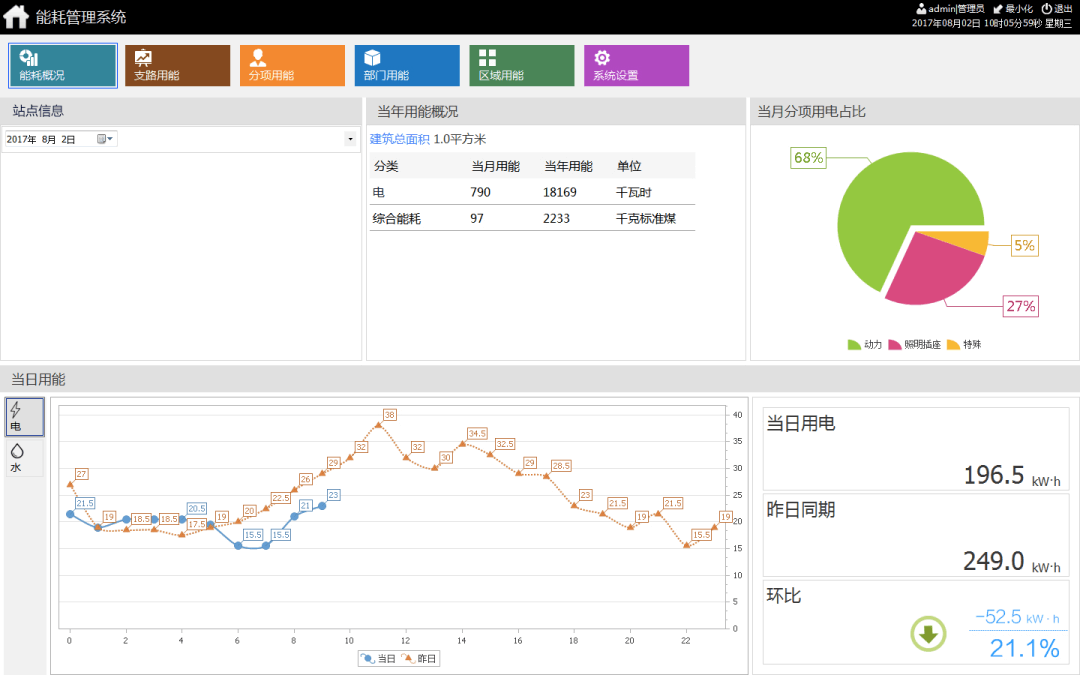Image resolution: width=1080 pixels, height=675 pixels.
Task: Click the 38 peak data point label
Action: [390, 415]
